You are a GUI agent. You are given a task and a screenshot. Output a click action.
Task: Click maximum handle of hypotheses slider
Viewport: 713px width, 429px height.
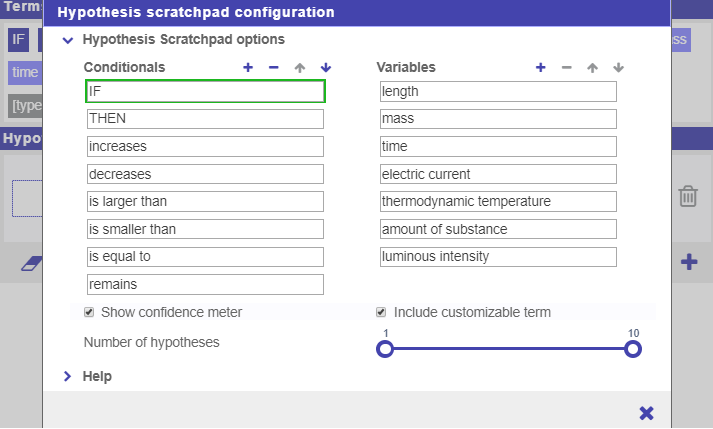pos(632,349)
